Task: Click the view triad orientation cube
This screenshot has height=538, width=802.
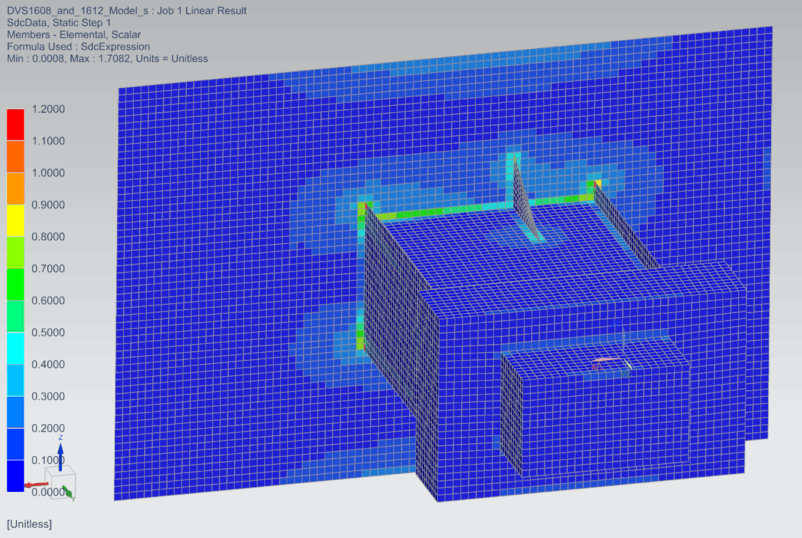Action: tap(60, 482)
